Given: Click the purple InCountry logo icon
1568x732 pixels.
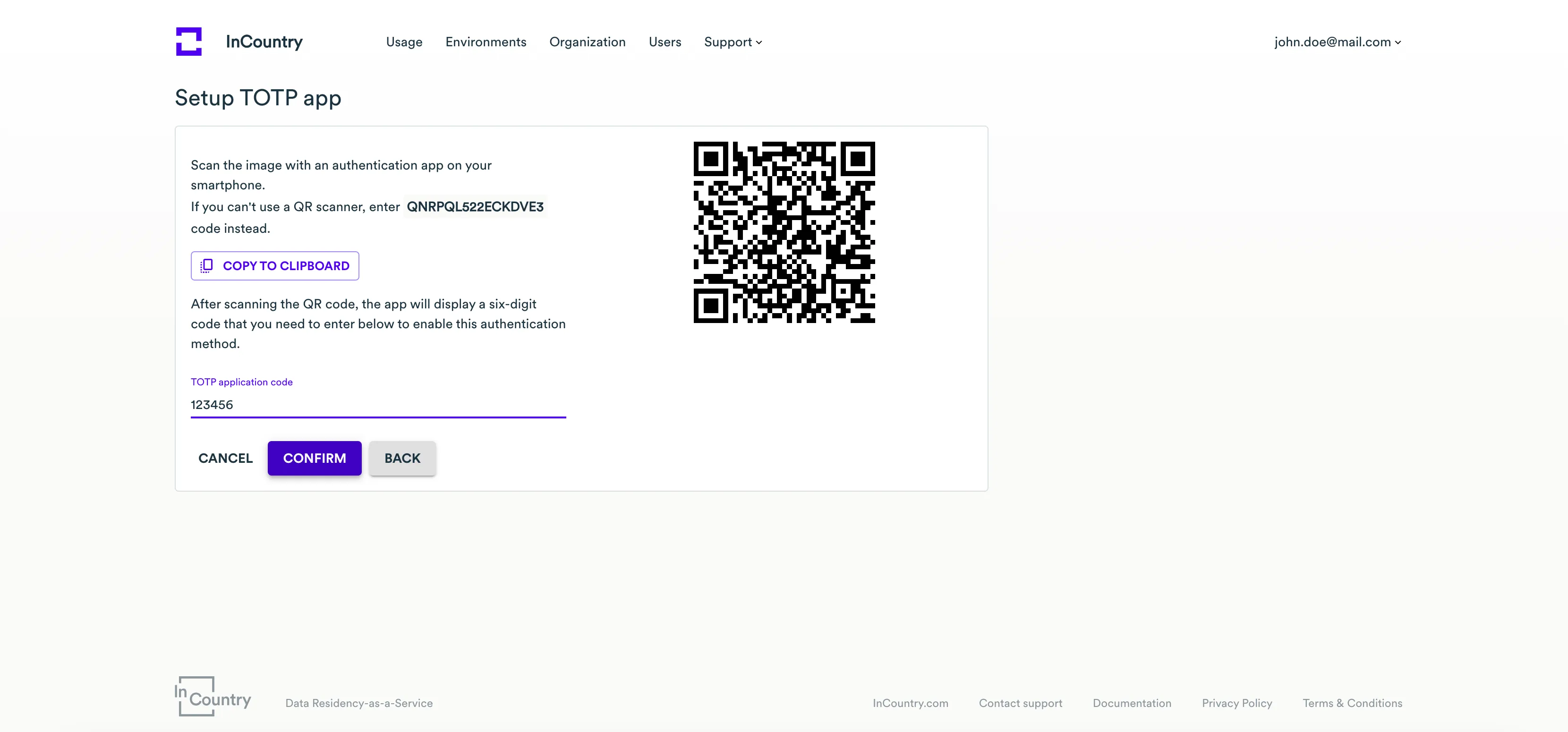Looking at the screenshot, I should (189, 42).
